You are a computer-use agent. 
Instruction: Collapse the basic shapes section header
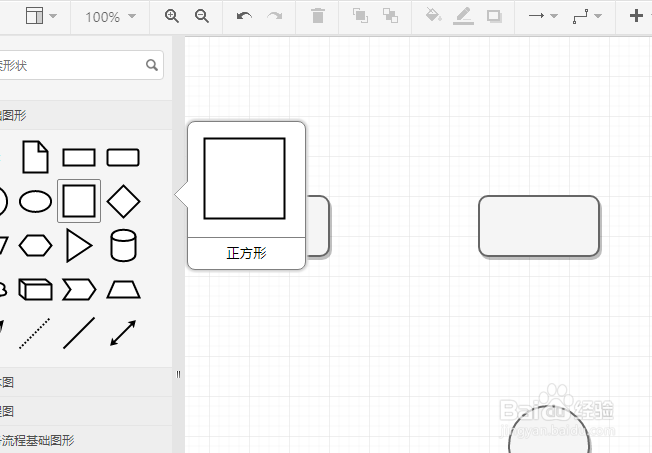point(86,115)
